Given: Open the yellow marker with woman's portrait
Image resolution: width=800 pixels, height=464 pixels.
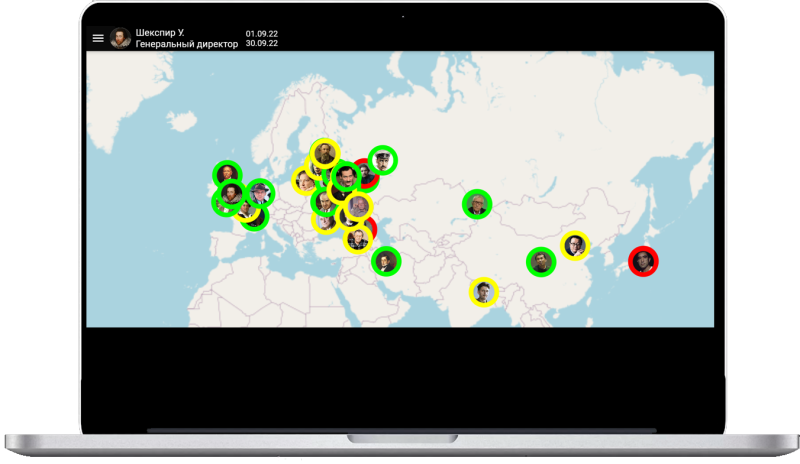Looking at the screenshot, I should (x=304, y=181).
